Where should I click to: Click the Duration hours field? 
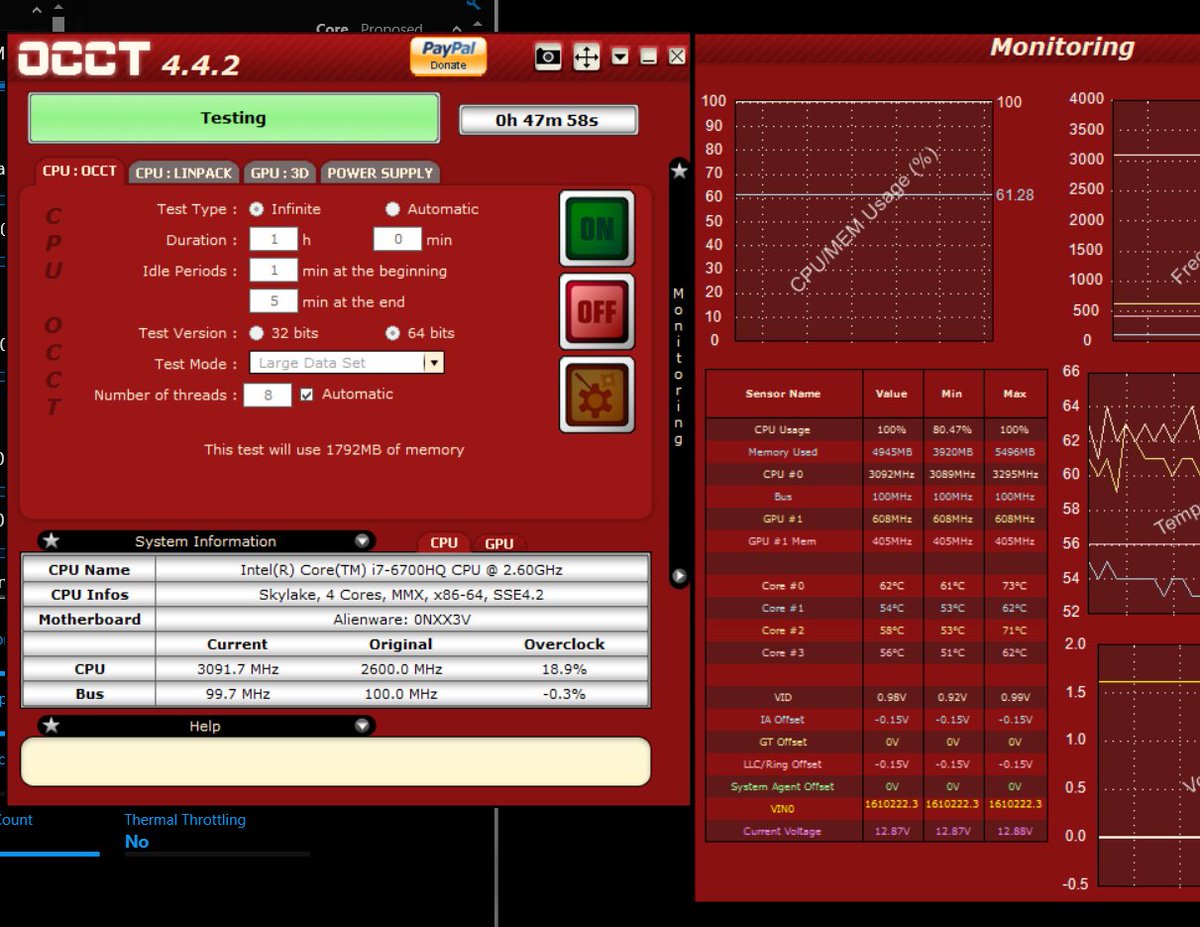273,240
